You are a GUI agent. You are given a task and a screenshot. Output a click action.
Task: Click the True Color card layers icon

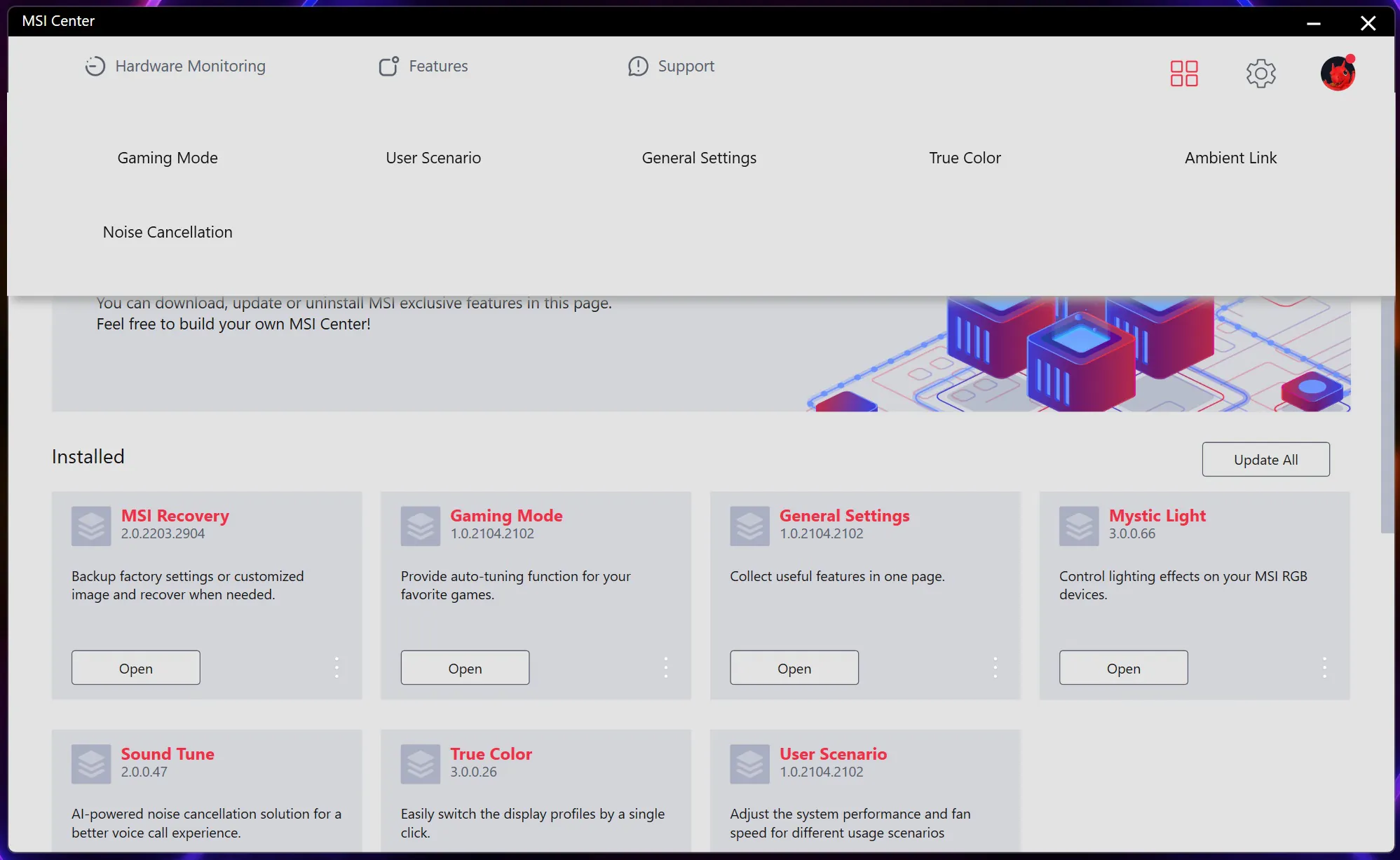421,764
